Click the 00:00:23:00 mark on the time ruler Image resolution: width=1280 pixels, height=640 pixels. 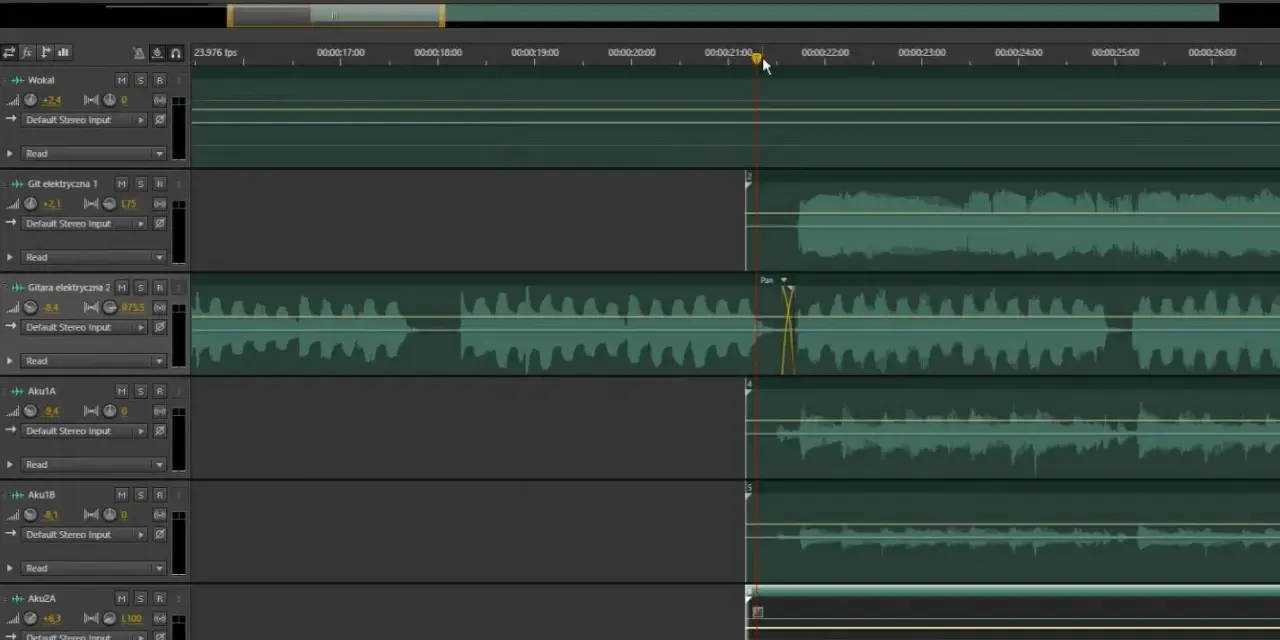(921, 52)
